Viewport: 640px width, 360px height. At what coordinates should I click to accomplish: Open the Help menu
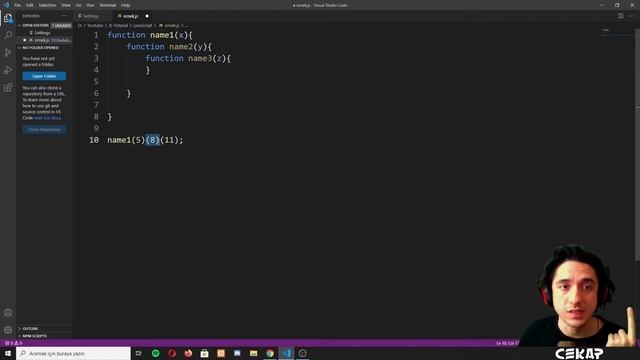(125, 5)
